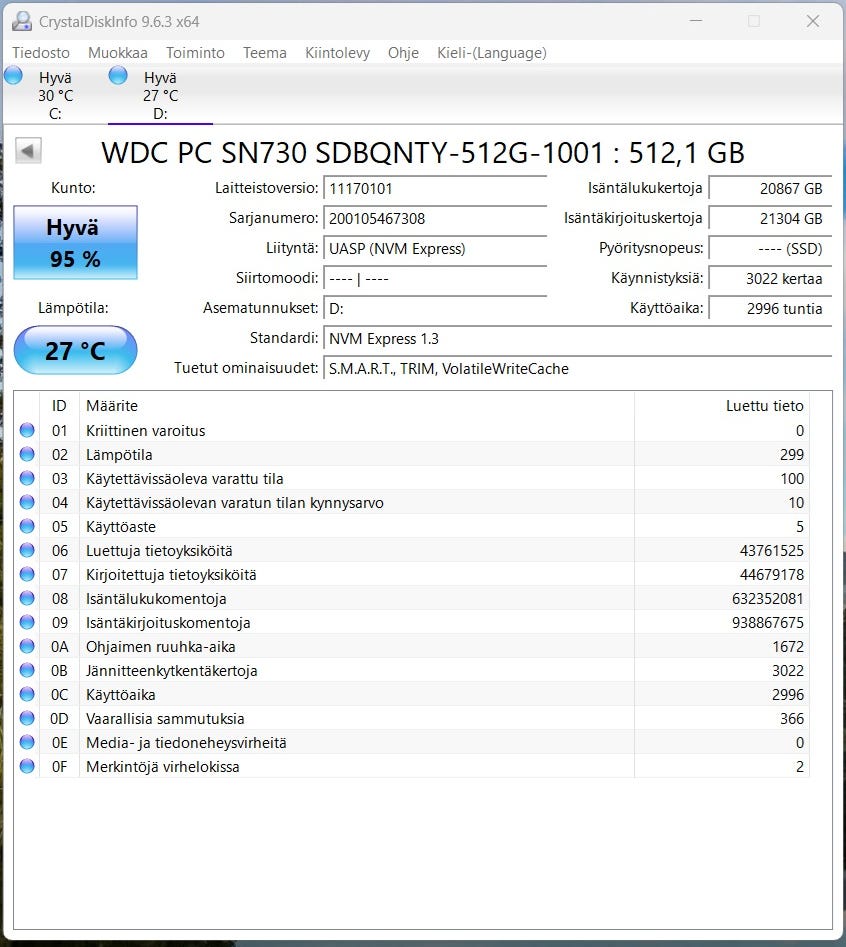Click the Käyttöaika value 2996 tuntia

pos(770,309)
